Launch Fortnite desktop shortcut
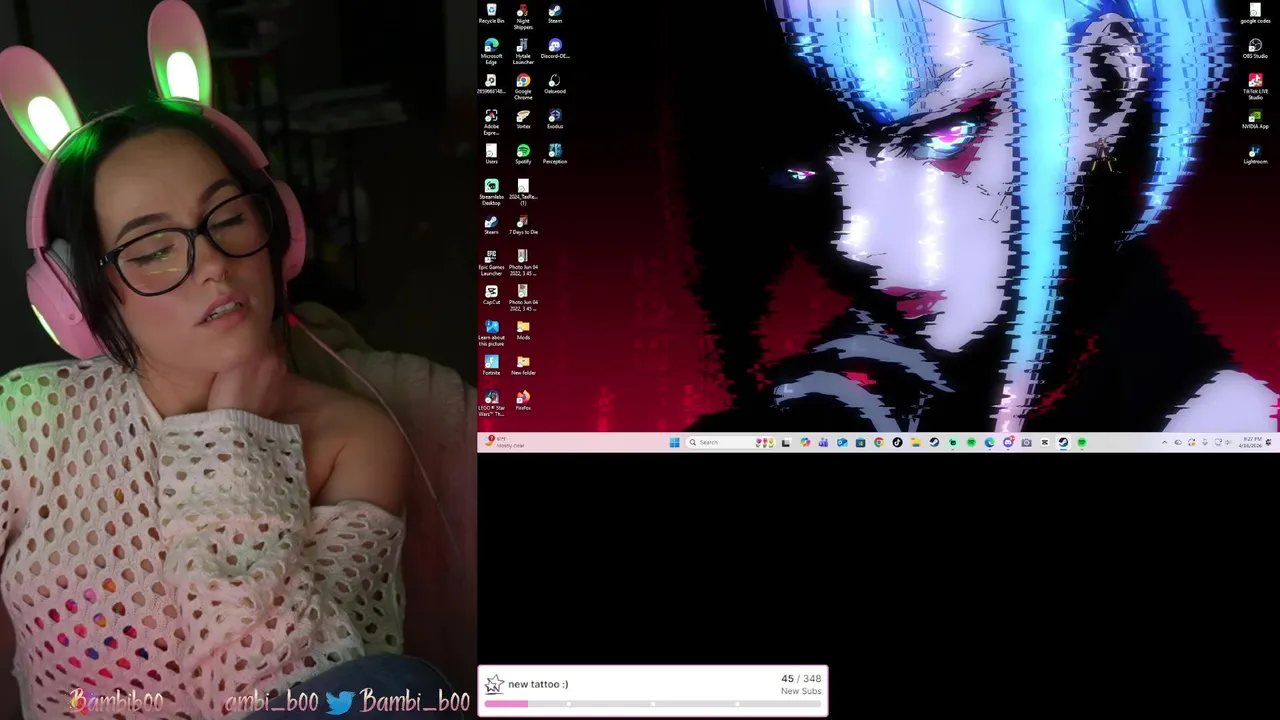 click(x=491, y=365)
